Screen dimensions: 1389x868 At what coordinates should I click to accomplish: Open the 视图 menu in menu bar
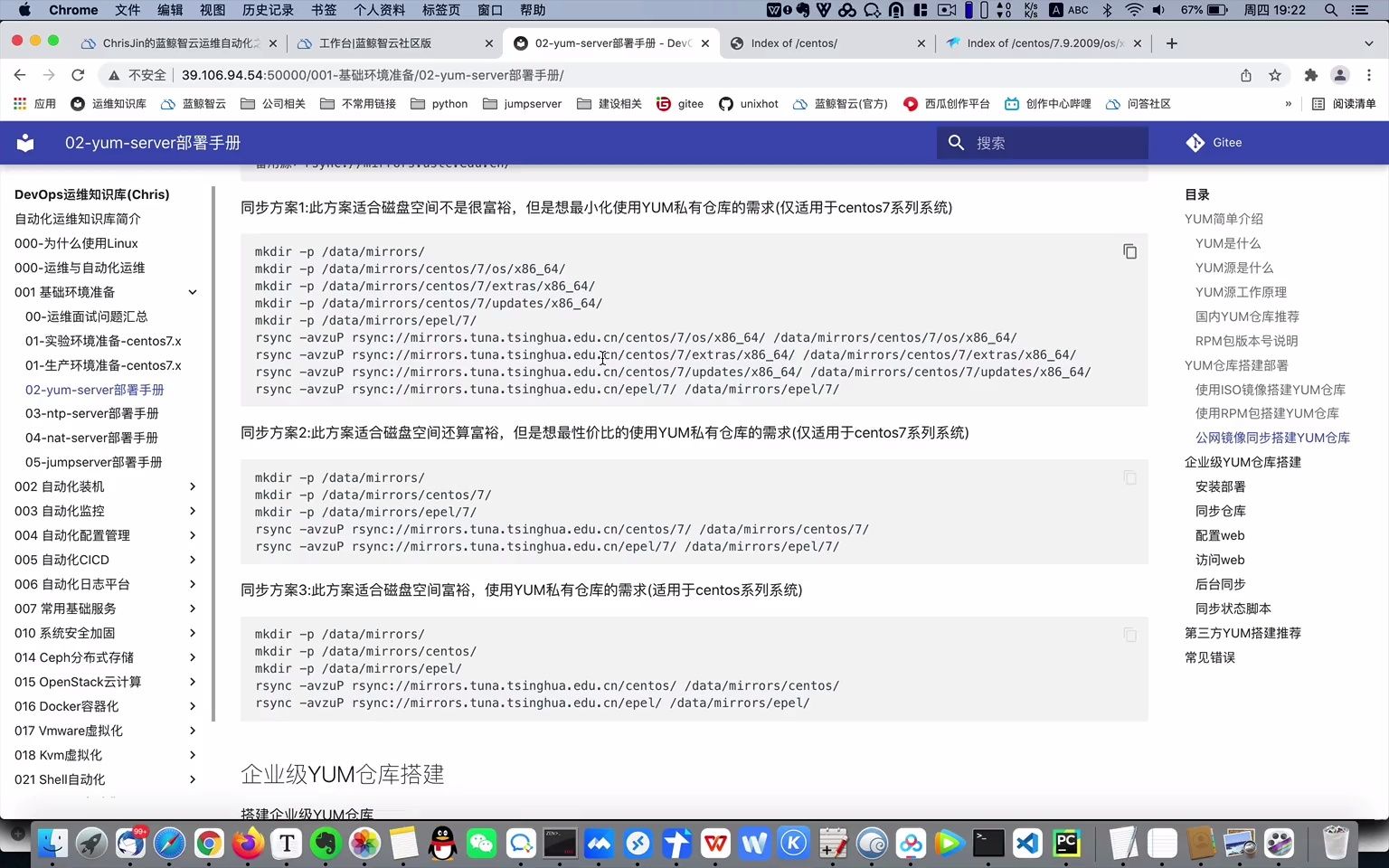coord(213,10)
